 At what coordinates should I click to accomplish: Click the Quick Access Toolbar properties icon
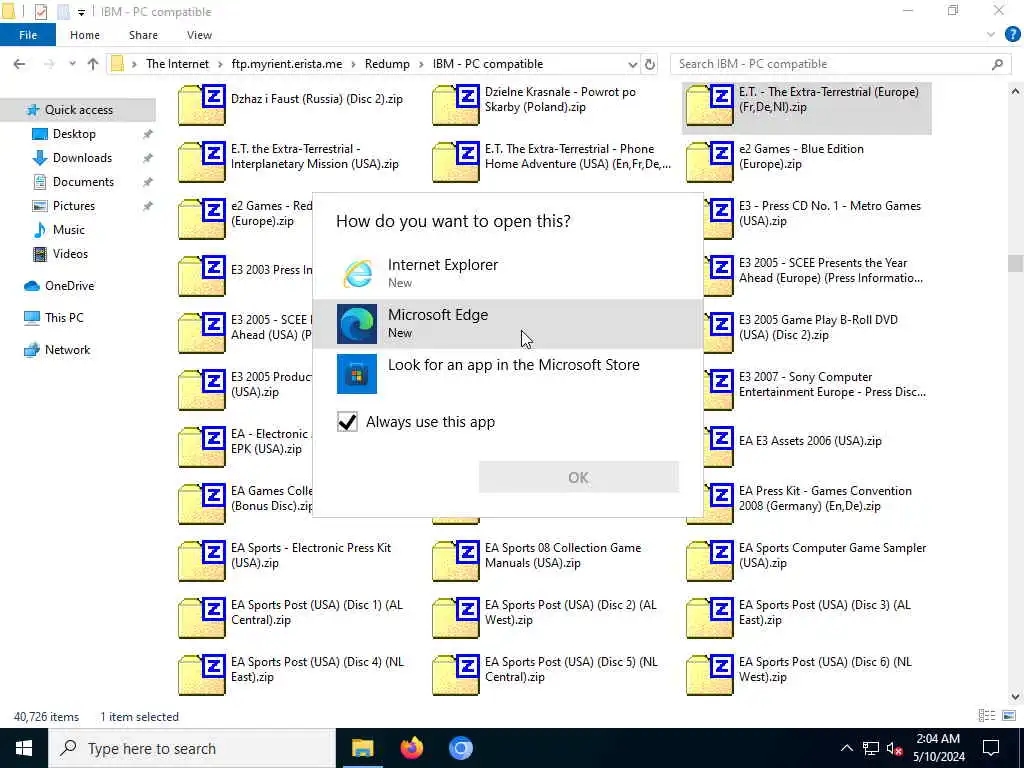40,12
